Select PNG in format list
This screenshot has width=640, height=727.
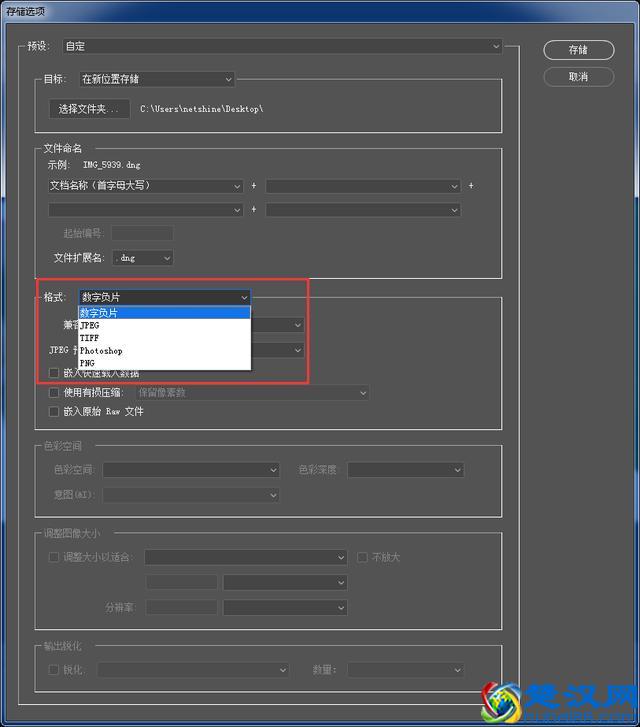(x=164, y=363)
